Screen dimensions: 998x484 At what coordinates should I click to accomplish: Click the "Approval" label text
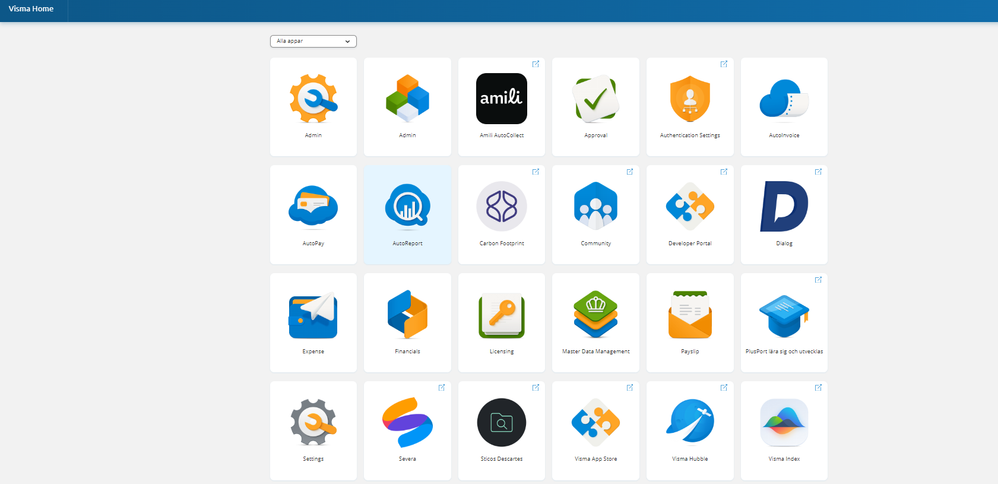pos(596,136)
